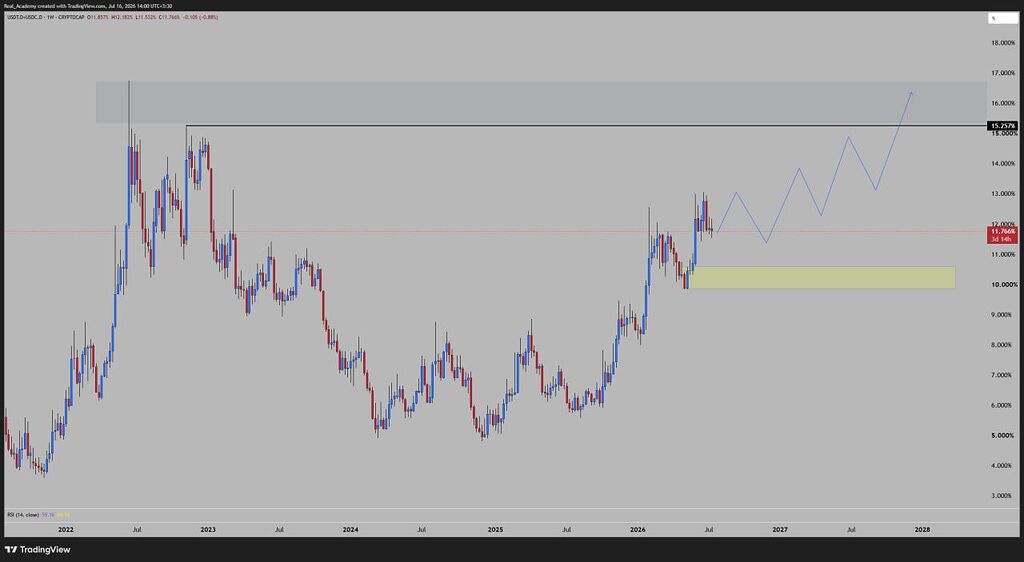
Task: Click the TradingView logo icon
Action: pyautogui.click(x=10, y=550)
